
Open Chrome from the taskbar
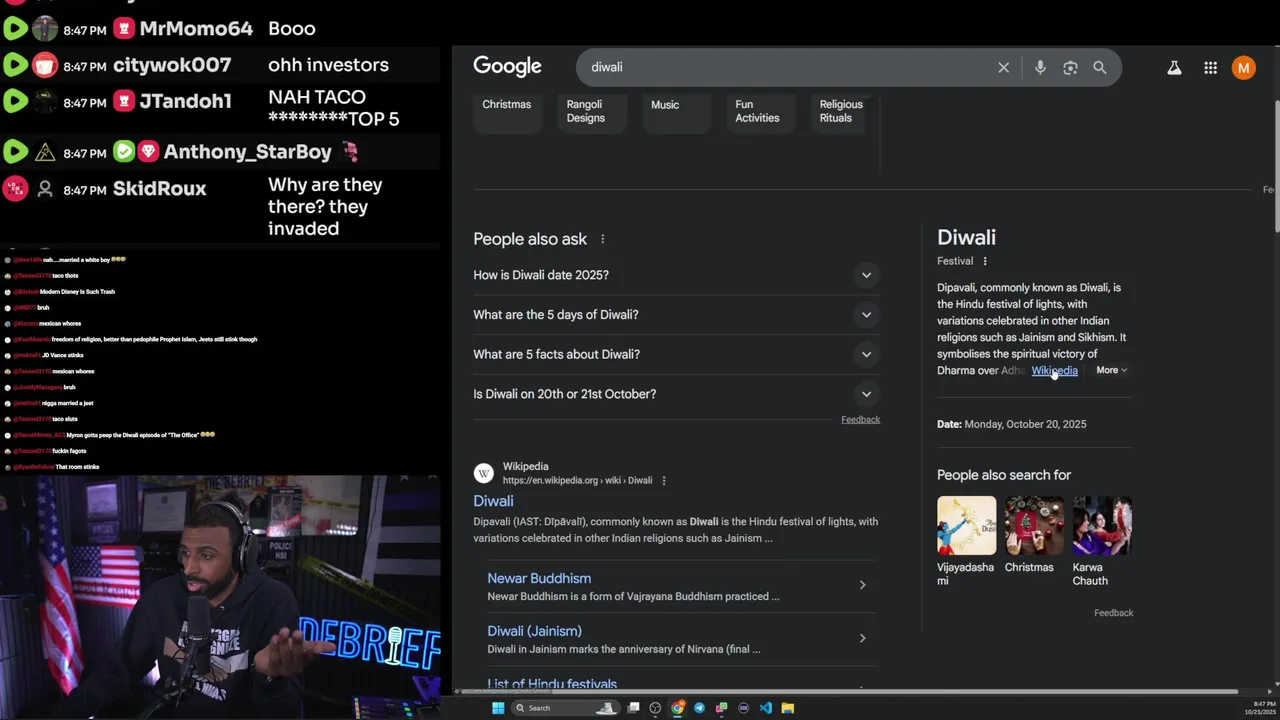pyautogui.click(x=678, y=708)
